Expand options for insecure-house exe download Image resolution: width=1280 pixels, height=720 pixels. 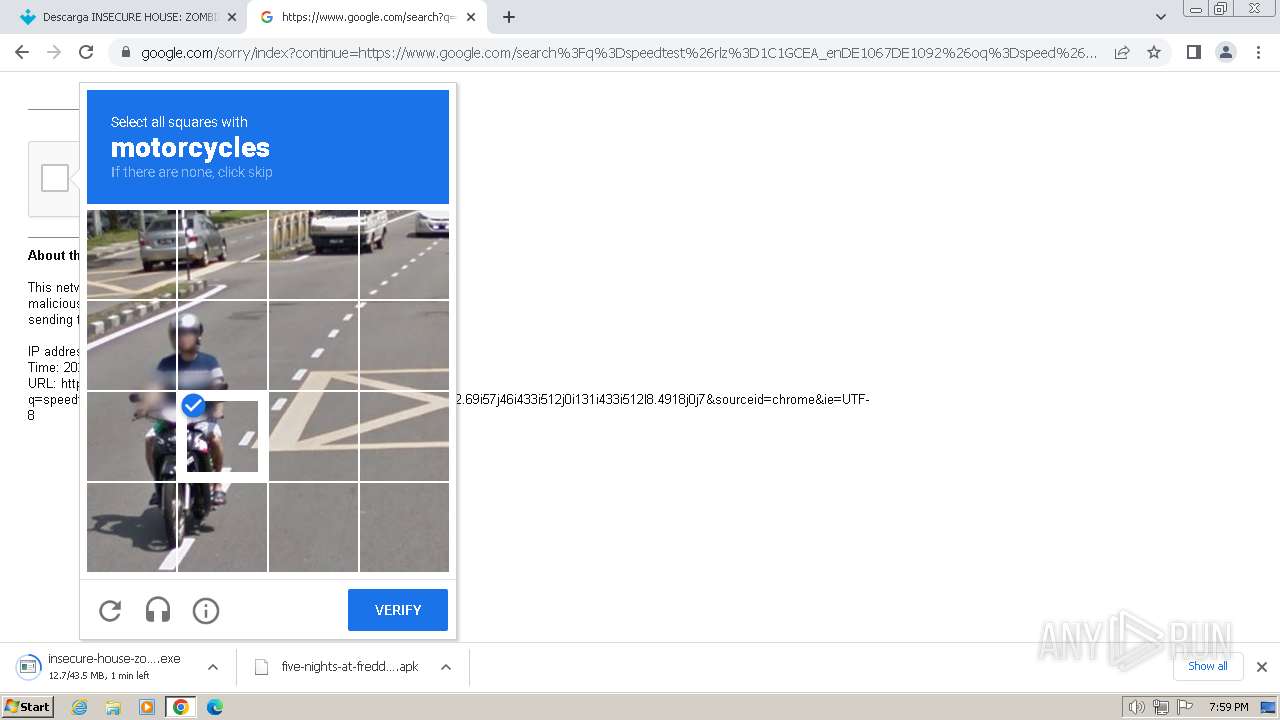(x=213, y=667)
